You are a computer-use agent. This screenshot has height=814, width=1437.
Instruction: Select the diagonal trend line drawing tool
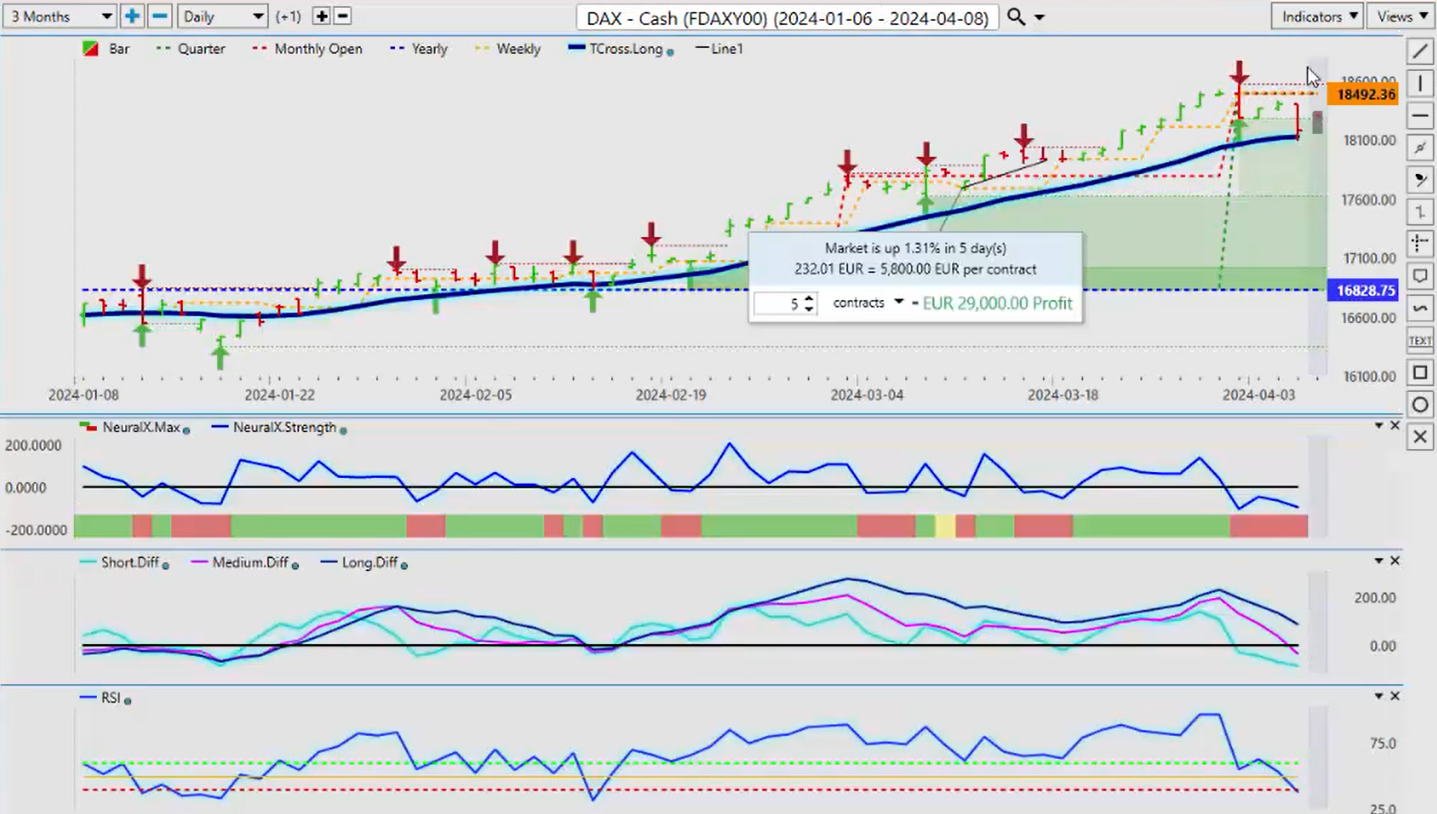(1420, 51)
